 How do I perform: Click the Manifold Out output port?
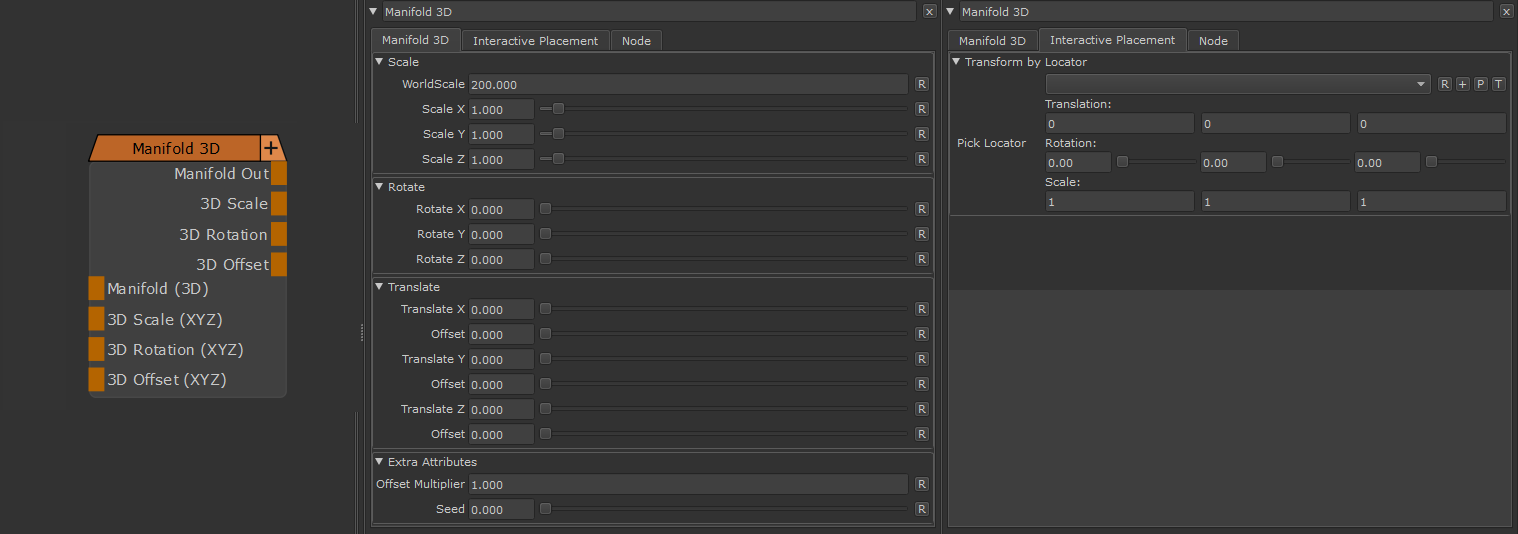279,173
